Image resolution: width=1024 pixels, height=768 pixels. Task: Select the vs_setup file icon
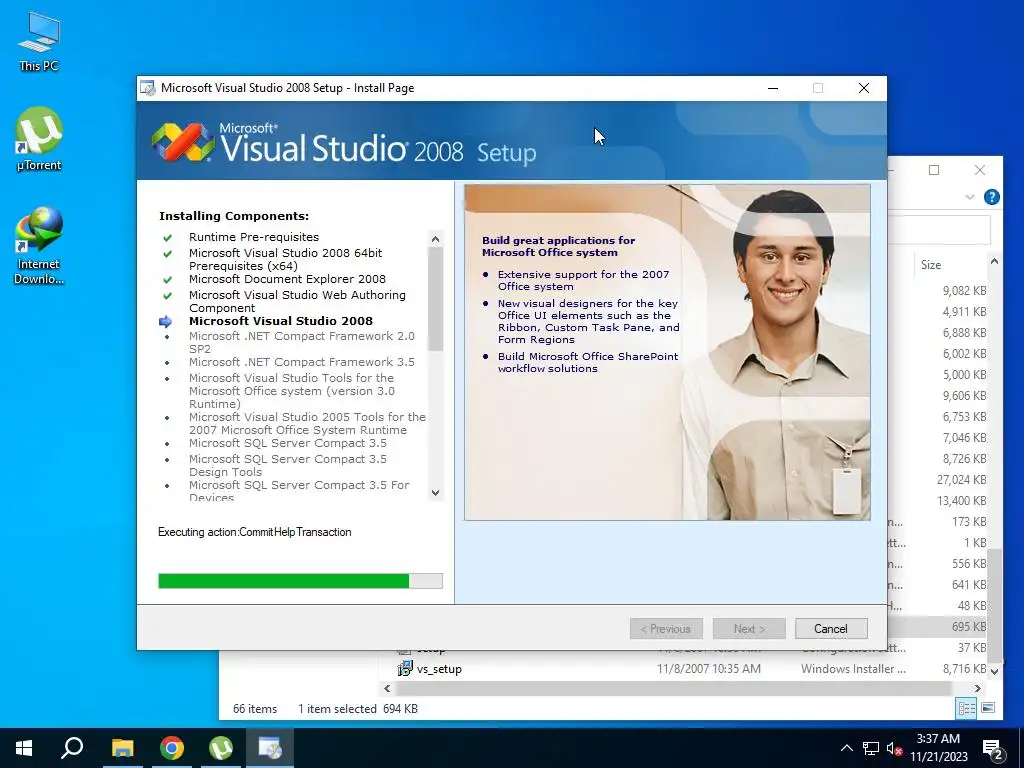(405, 668)
